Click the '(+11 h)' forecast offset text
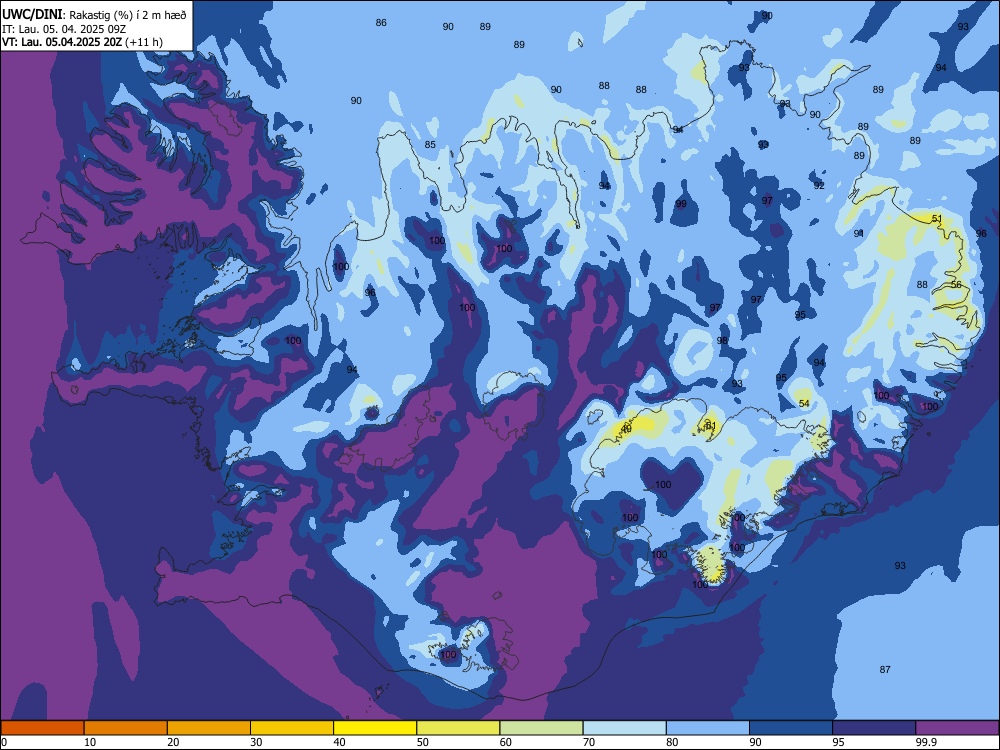Image resolution: width=1000 pixels, height=750 pixels. point(144,42)
